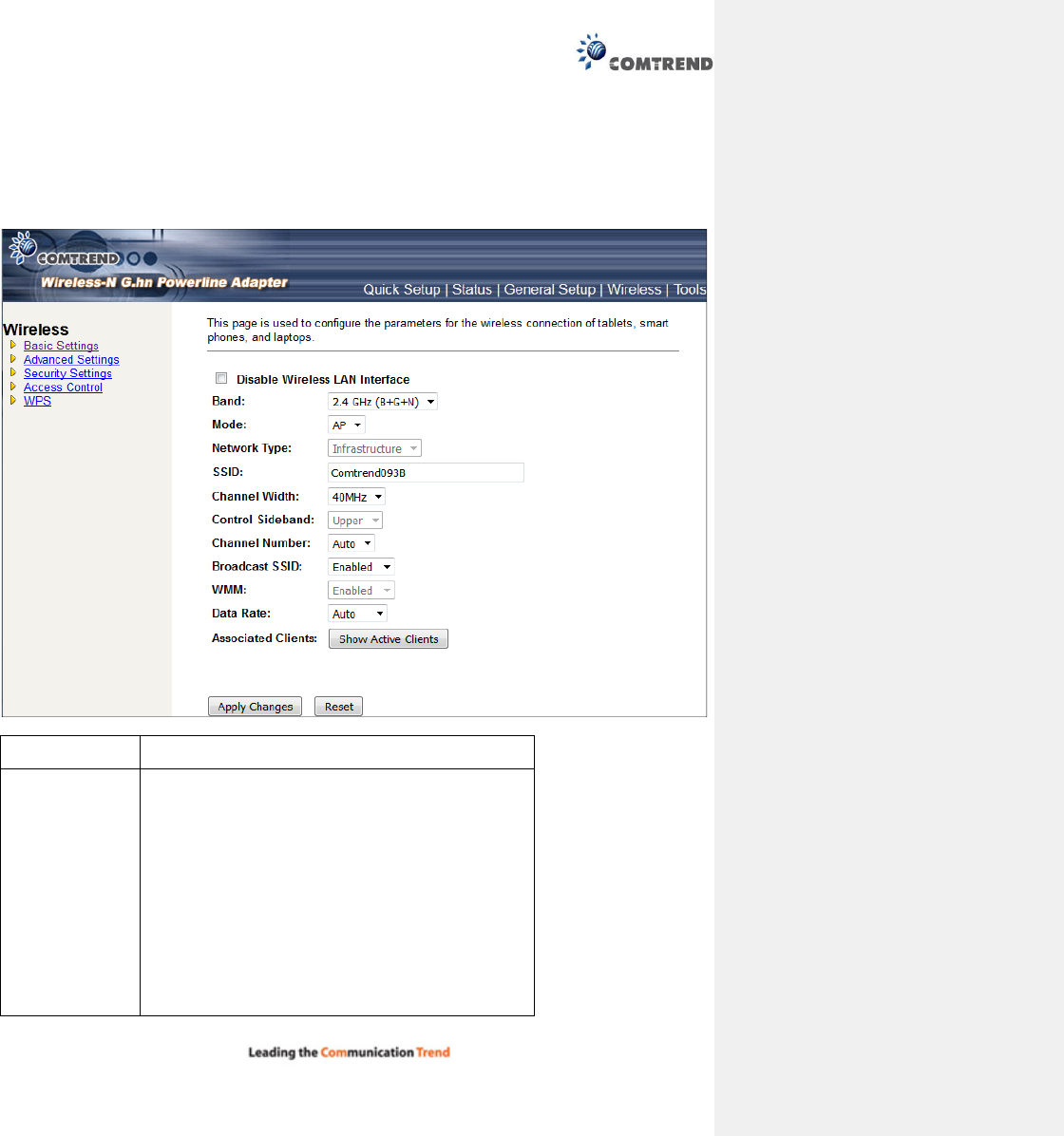Screen dimensions: 1064x1136
Task: Open the Channel Width dropdown set to 40MHz
Action: pyautogui.click(x=356, y=497)
